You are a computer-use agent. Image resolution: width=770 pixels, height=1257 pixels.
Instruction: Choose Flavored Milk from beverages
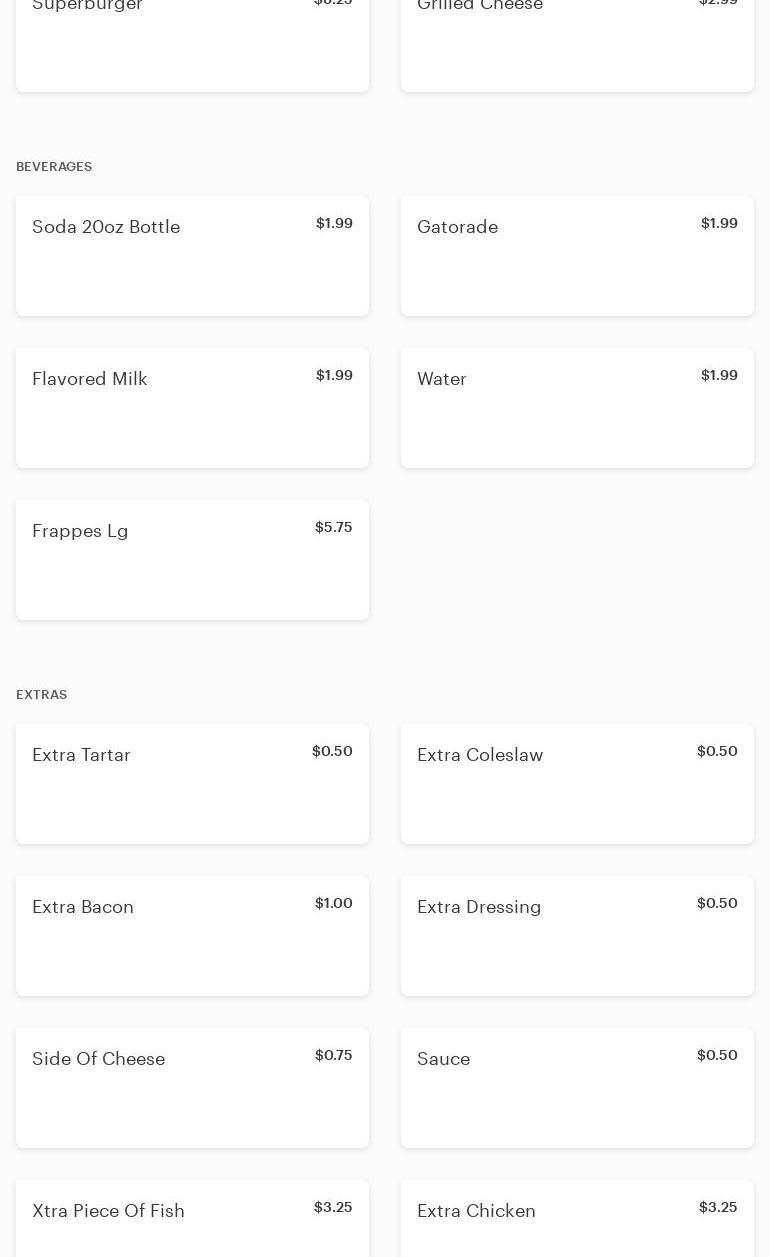click(192, 408)
